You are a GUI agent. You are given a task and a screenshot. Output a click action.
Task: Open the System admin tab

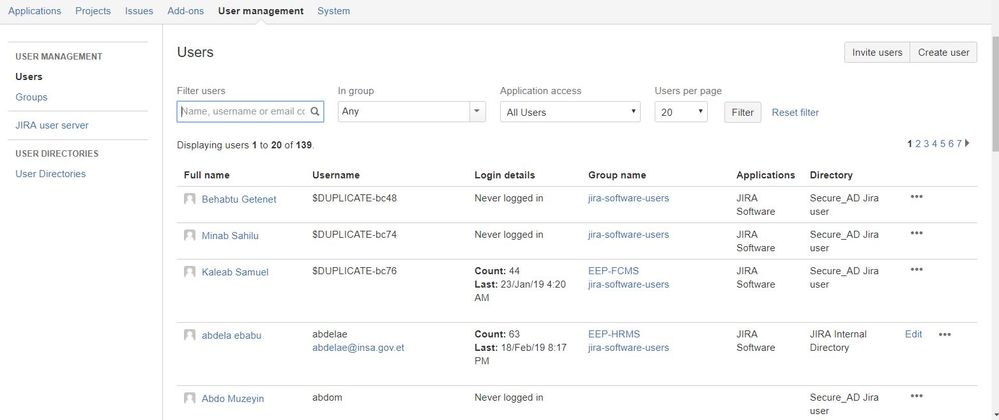(333, 11)
